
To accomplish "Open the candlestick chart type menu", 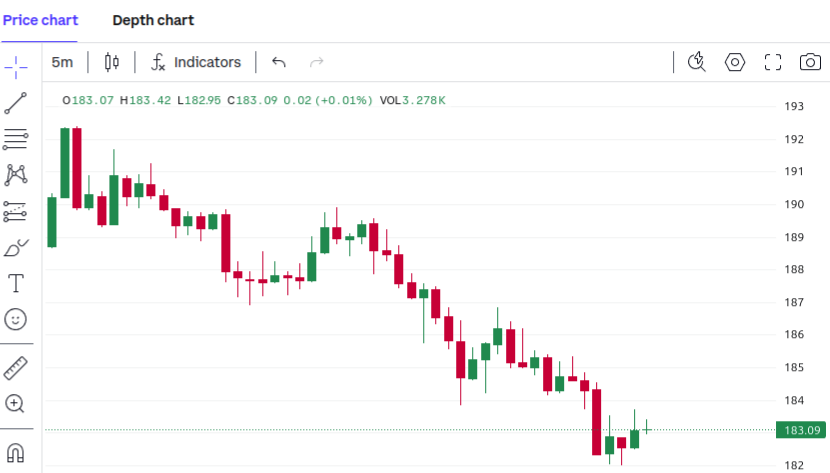I will [111, 62].
